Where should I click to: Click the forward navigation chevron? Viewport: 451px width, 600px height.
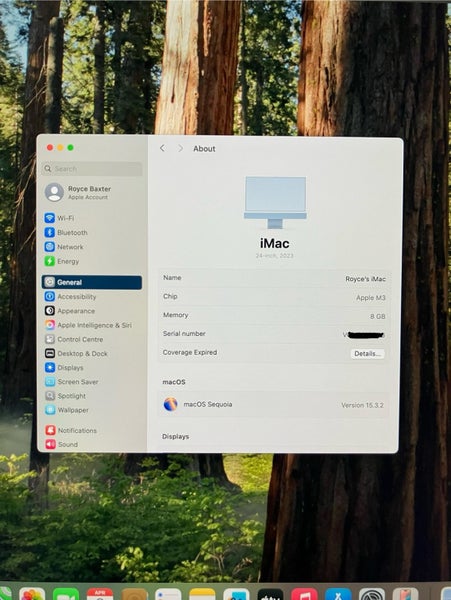tap(180, 148)
